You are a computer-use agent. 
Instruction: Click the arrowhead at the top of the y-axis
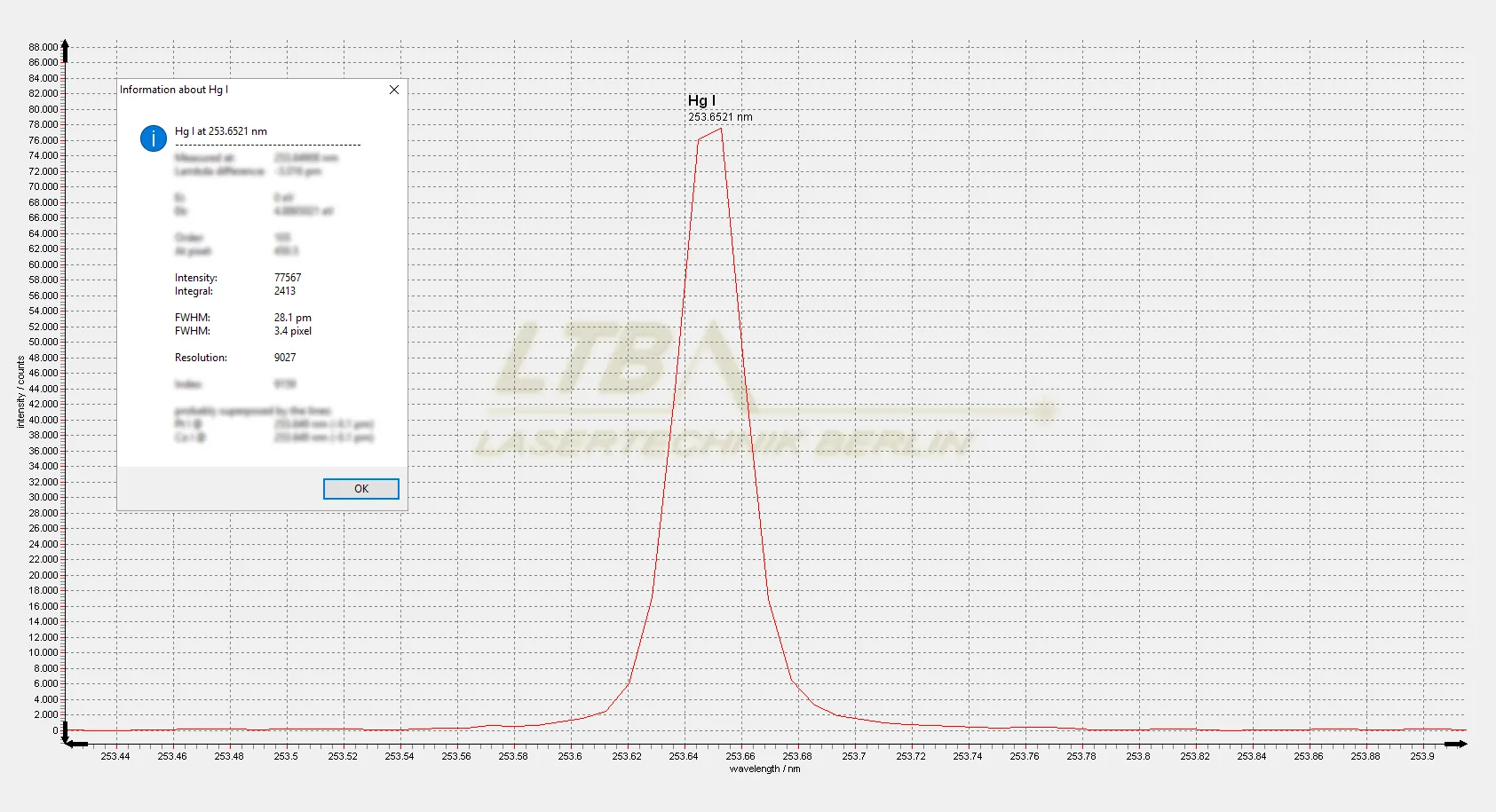click(65, 44)
